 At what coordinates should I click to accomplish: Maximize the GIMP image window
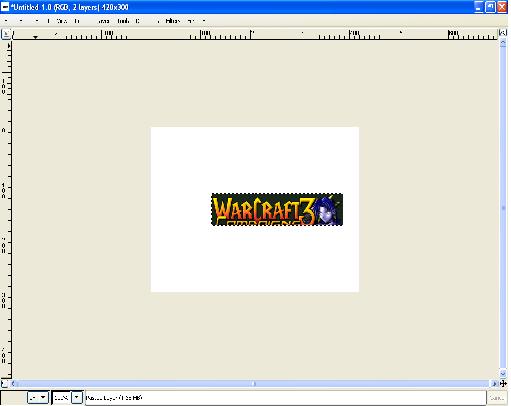[x=490, y=7]
